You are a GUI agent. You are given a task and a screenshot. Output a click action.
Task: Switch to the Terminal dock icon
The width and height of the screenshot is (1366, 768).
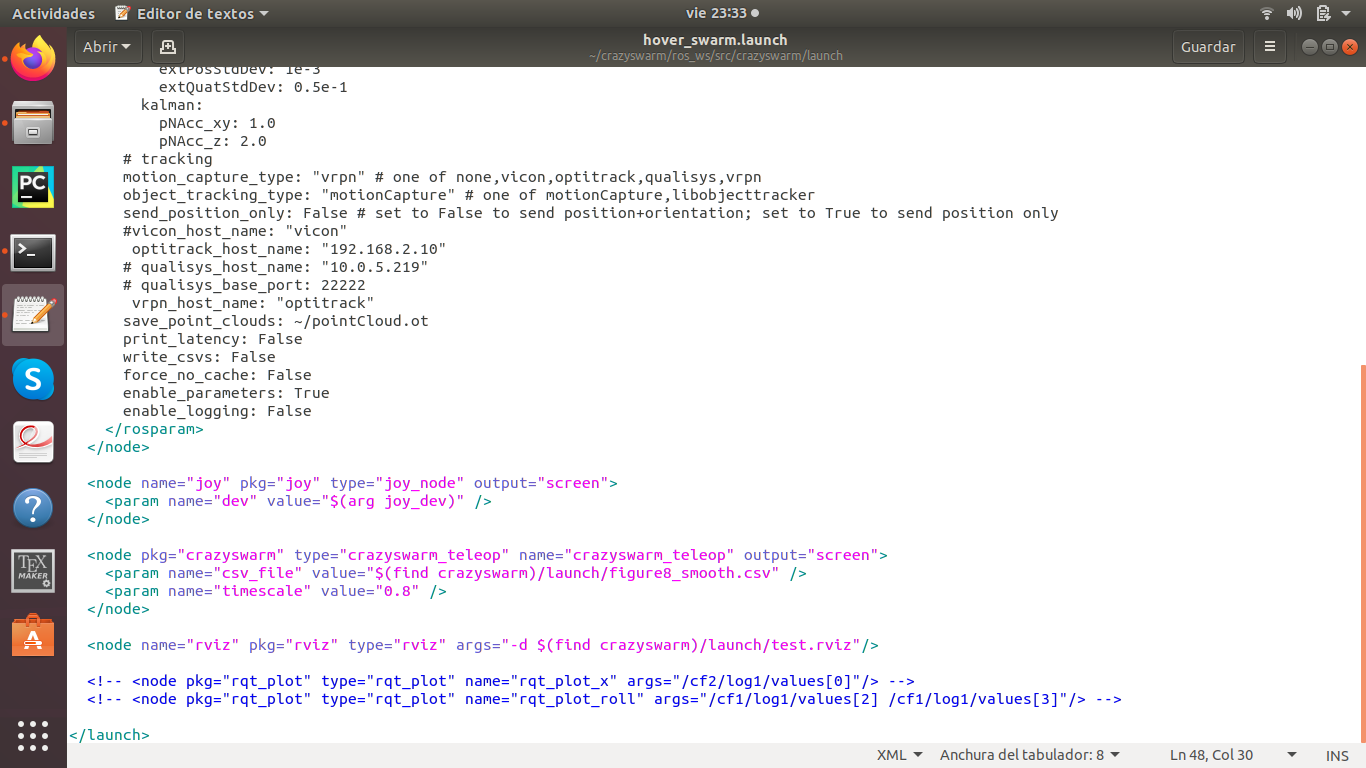33,252
